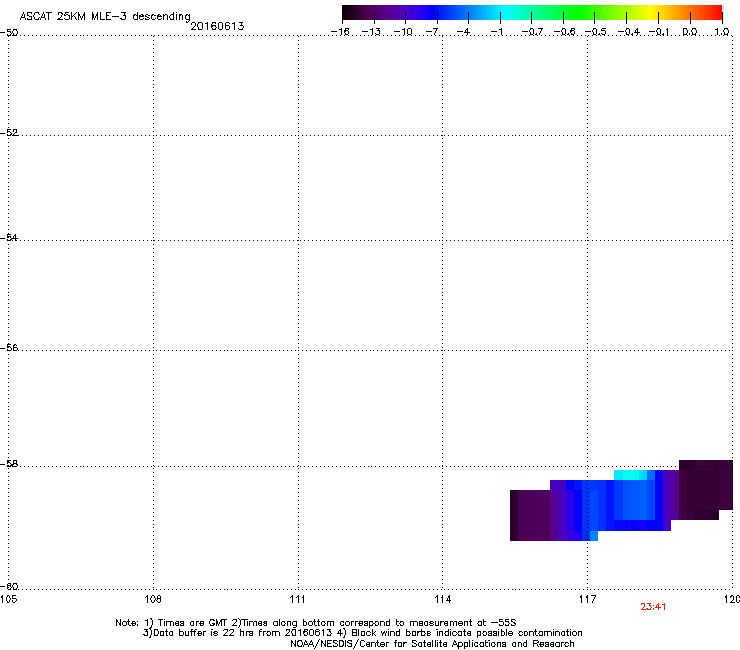Click the light cyan data cells near -58

630,475
